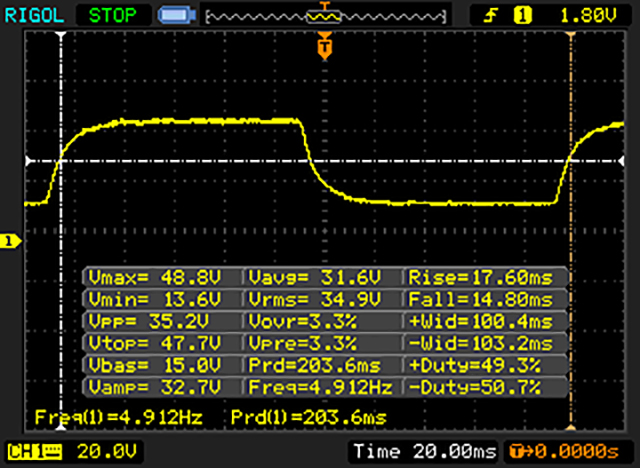The width and height of the screenshot is (640, 468).
Task: Click the 1.80V trigger level value
Action: 588,16
